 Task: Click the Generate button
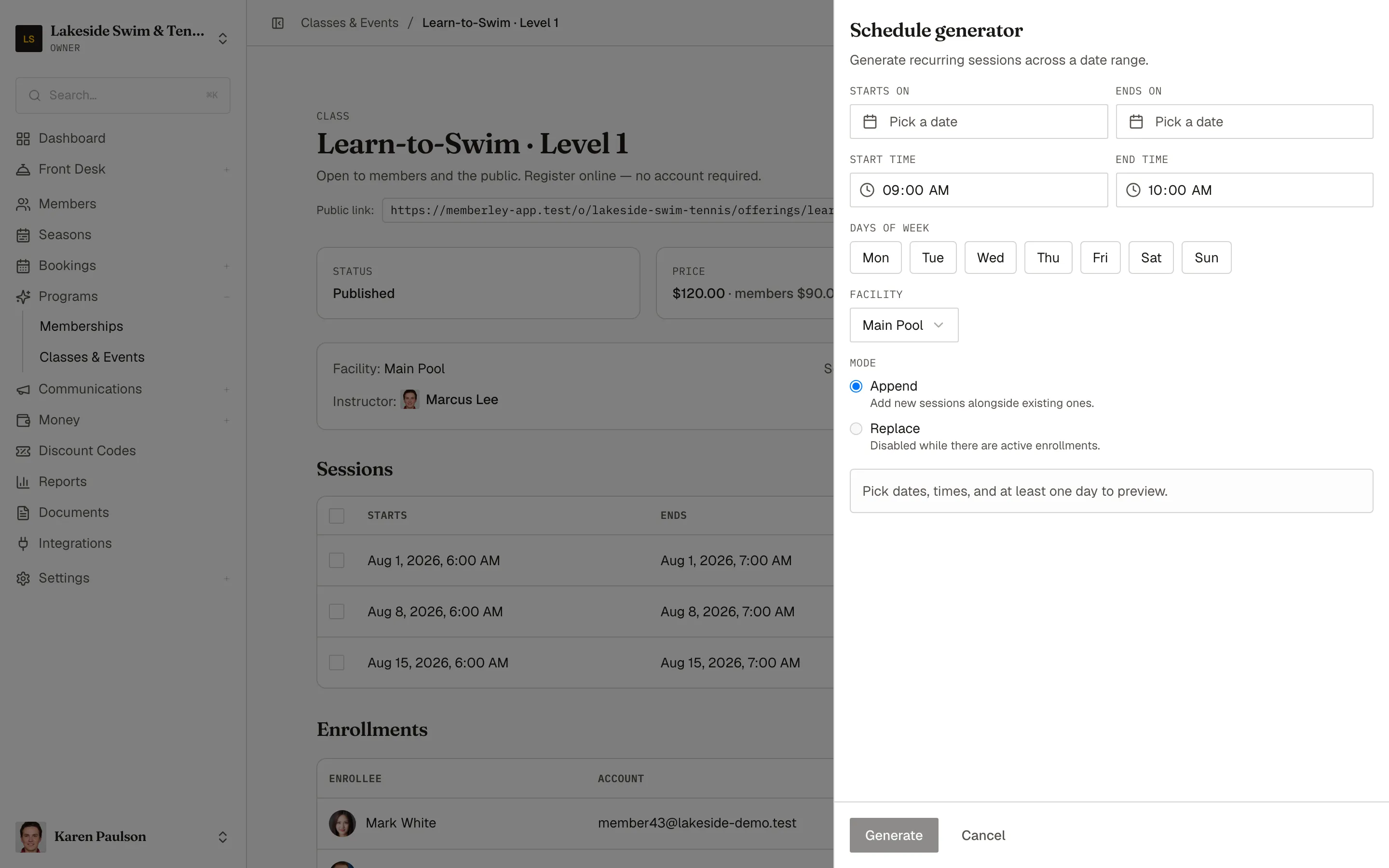(894, 835)
